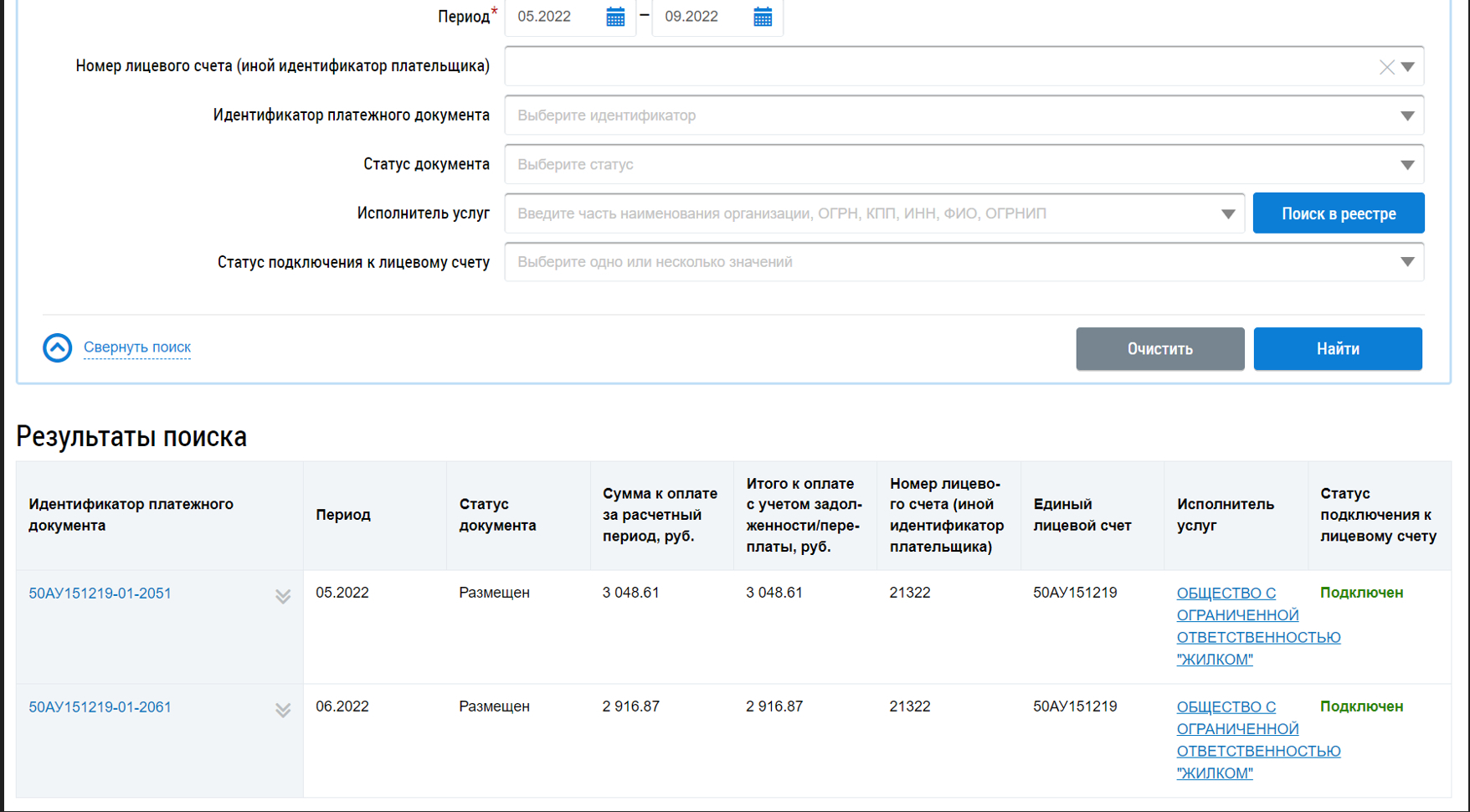Viewport: 1470px width, 812px height.
Task: Open payment document 50АУ151219-01-2051 link
Action: [100, 594]
